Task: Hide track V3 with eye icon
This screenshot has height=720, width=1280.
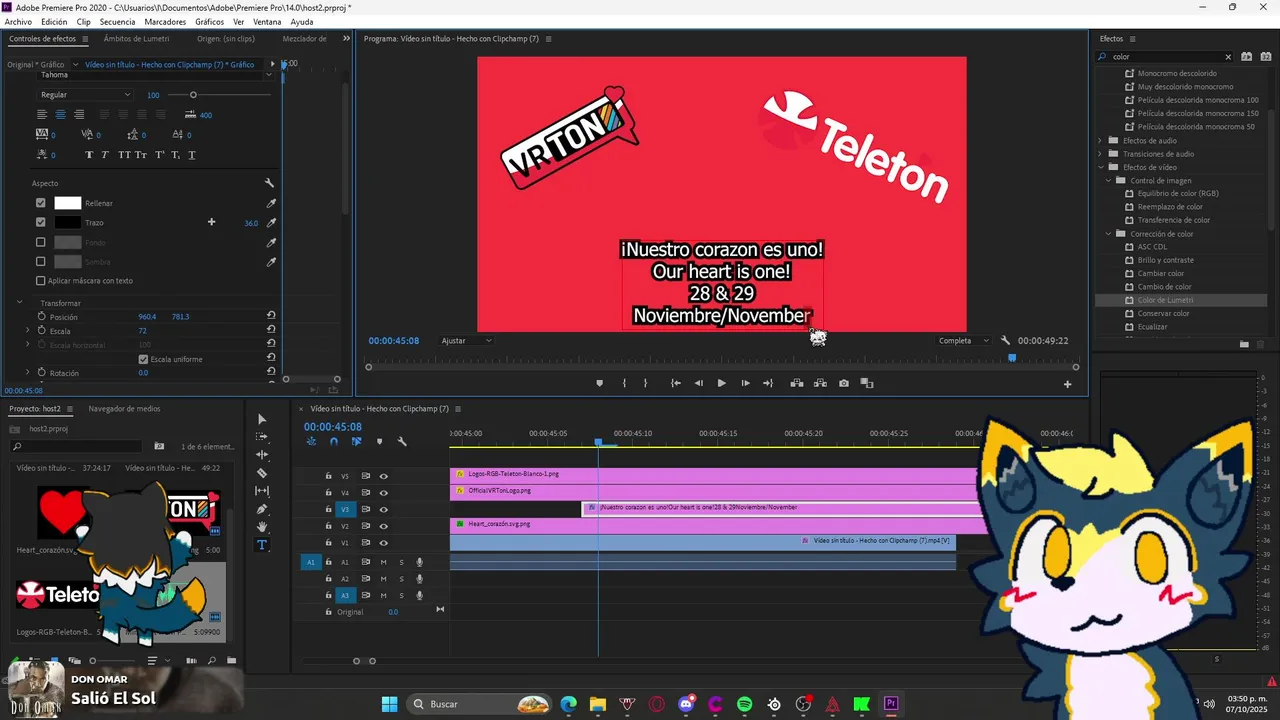Action: (x=383, y=509)
